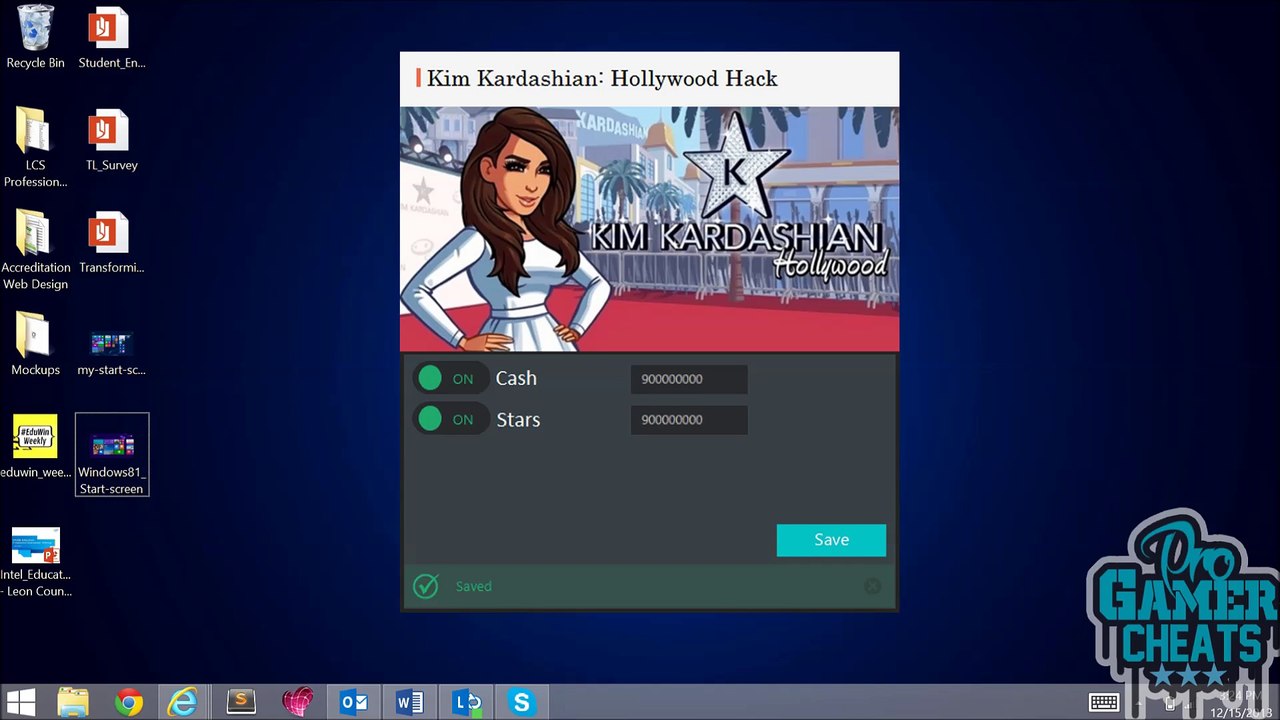
Task: Toggle the Stars ON switch
Action: pos(450,419)
